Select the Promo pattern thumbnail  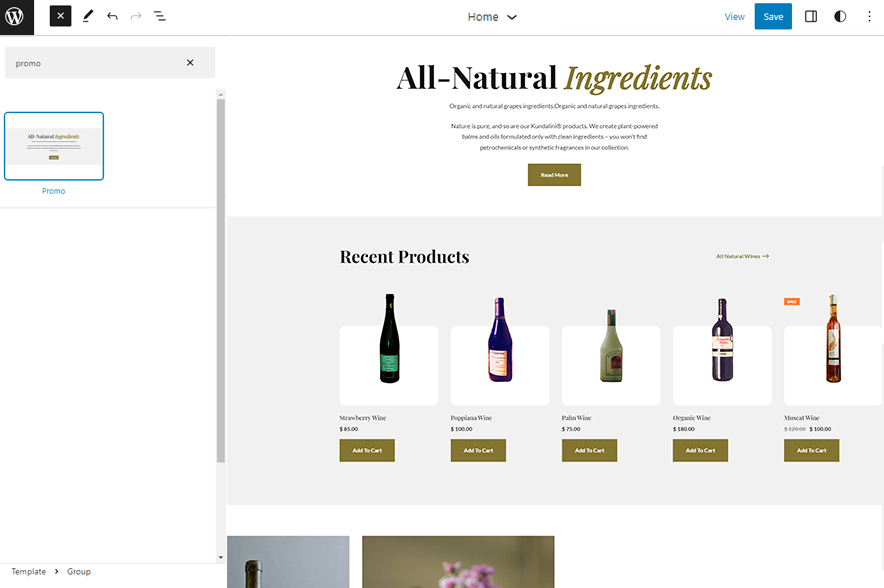[54, 146]
